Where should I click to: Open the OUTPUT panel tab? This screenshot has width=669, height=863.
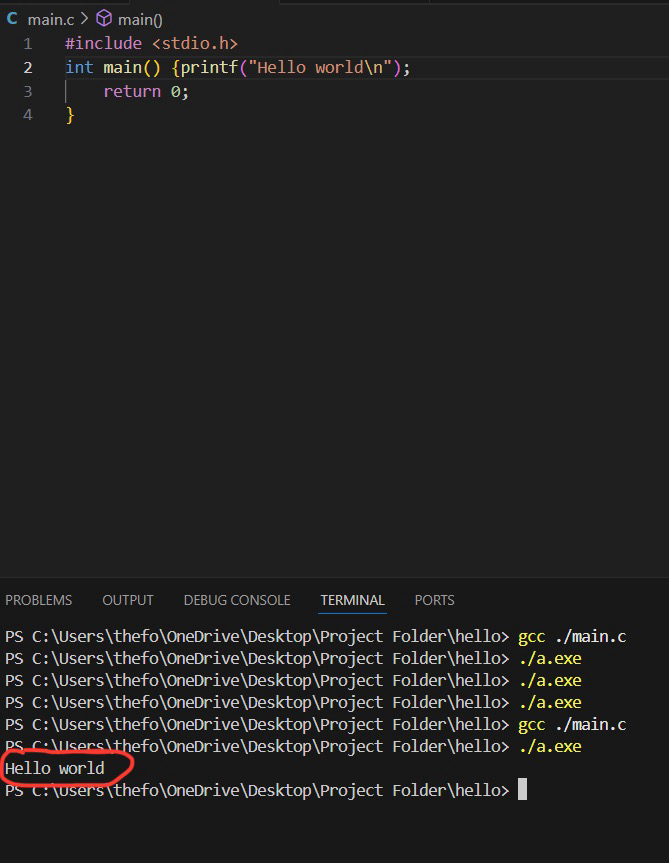coord(128,600)
